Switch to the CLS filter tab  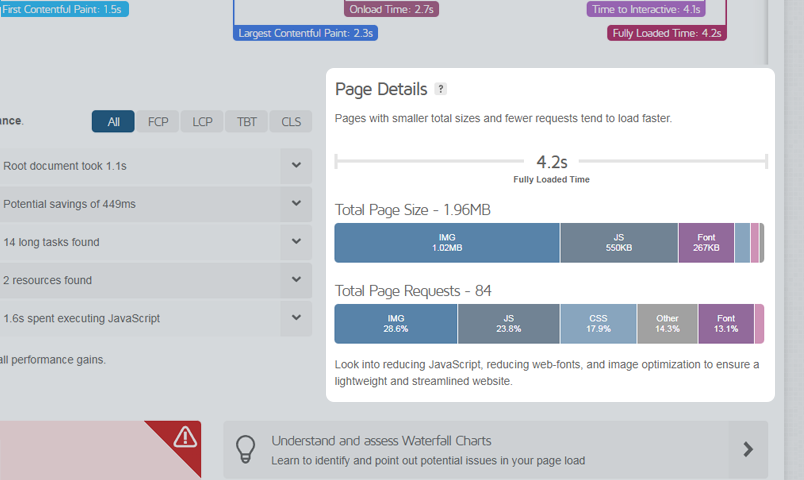pos(291,122)
